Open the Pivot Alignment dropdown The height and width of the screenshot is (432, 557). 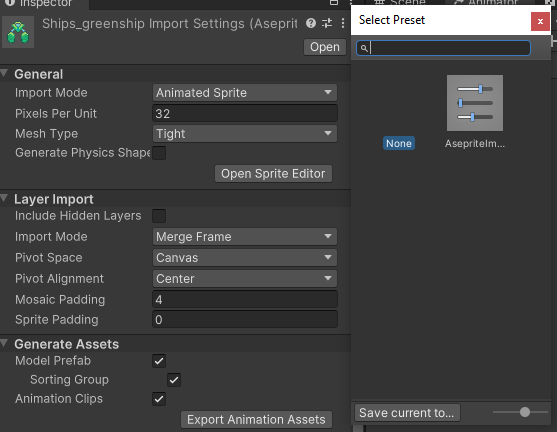pyautogui.click(x=245, y=279)
